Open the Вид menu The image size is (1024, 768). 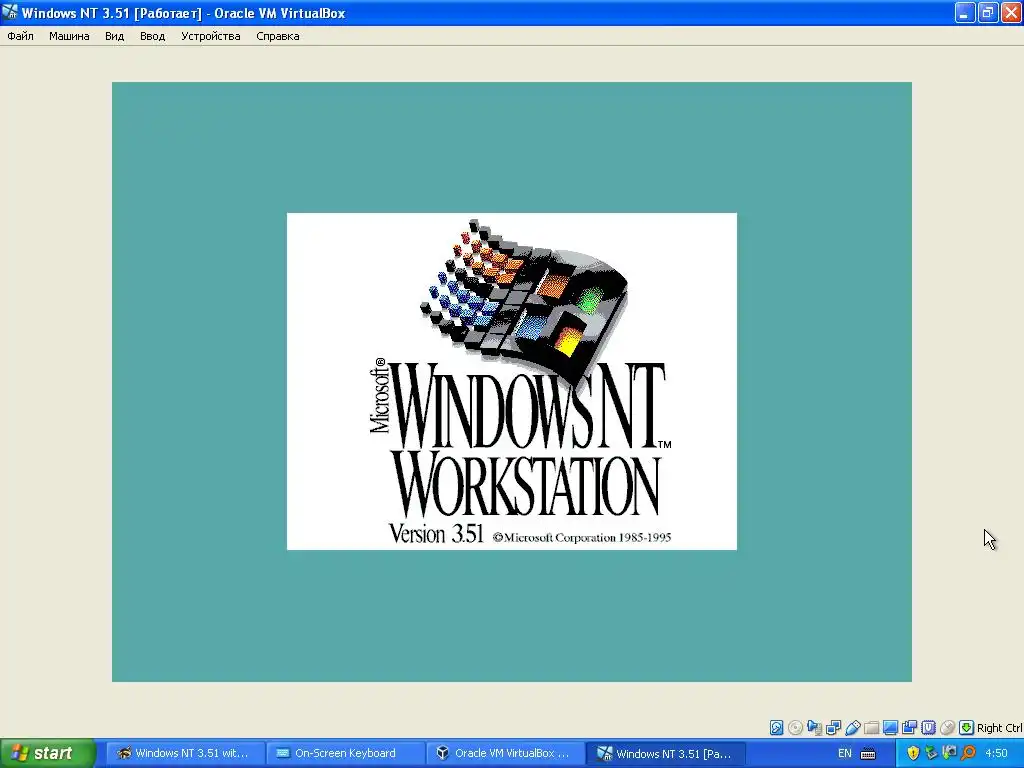coord(114,37)
